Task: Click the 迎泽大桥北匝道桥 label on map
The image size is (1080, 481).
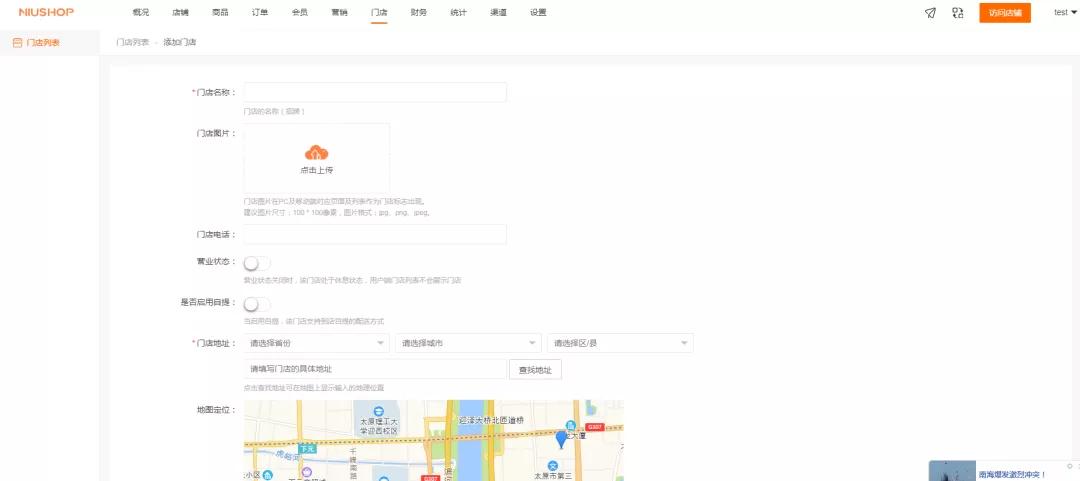Action: 492,420
